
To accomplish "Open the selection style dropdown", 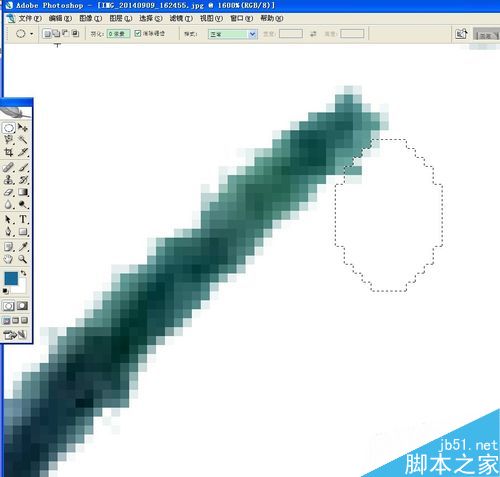I will [233, 34].
